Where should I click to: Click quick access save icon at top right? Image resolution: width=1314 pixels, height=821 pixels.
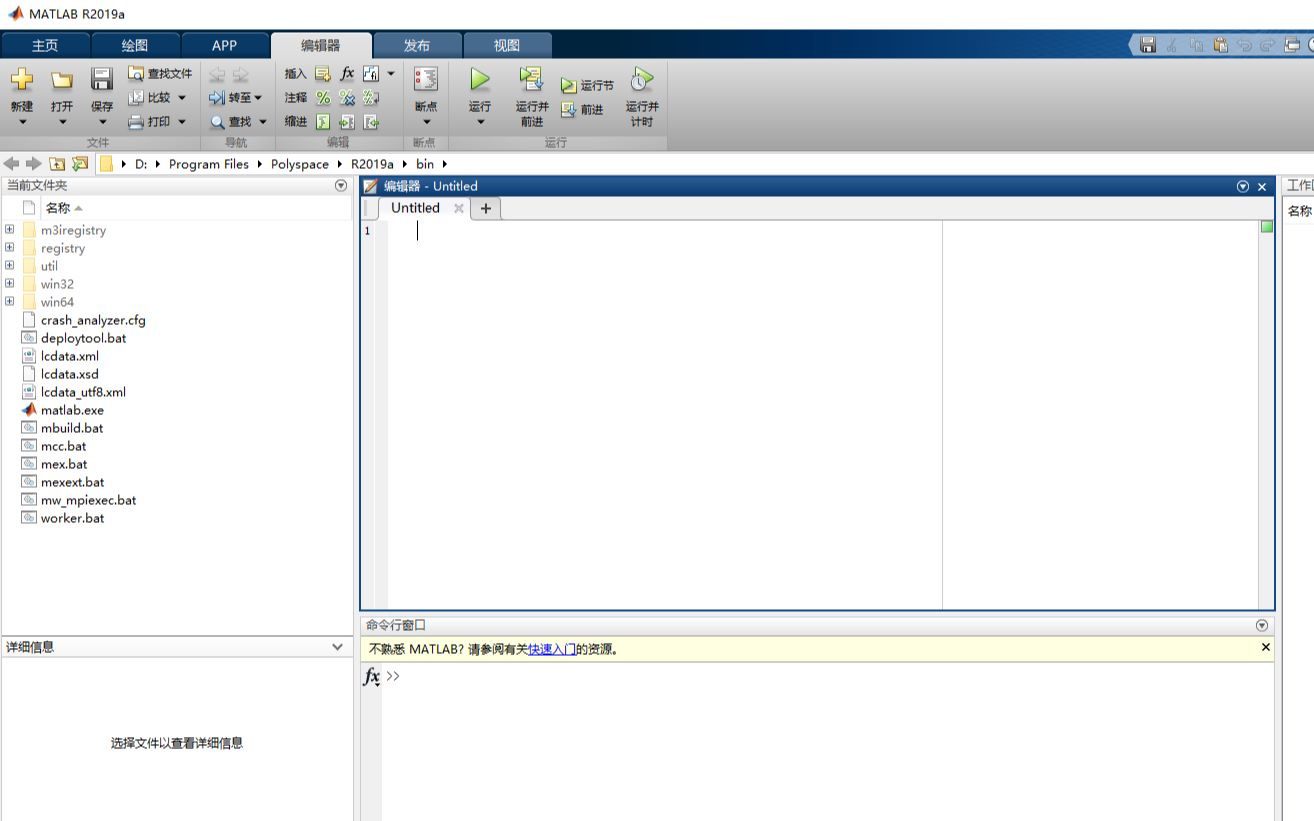(x=1148, y=45)
